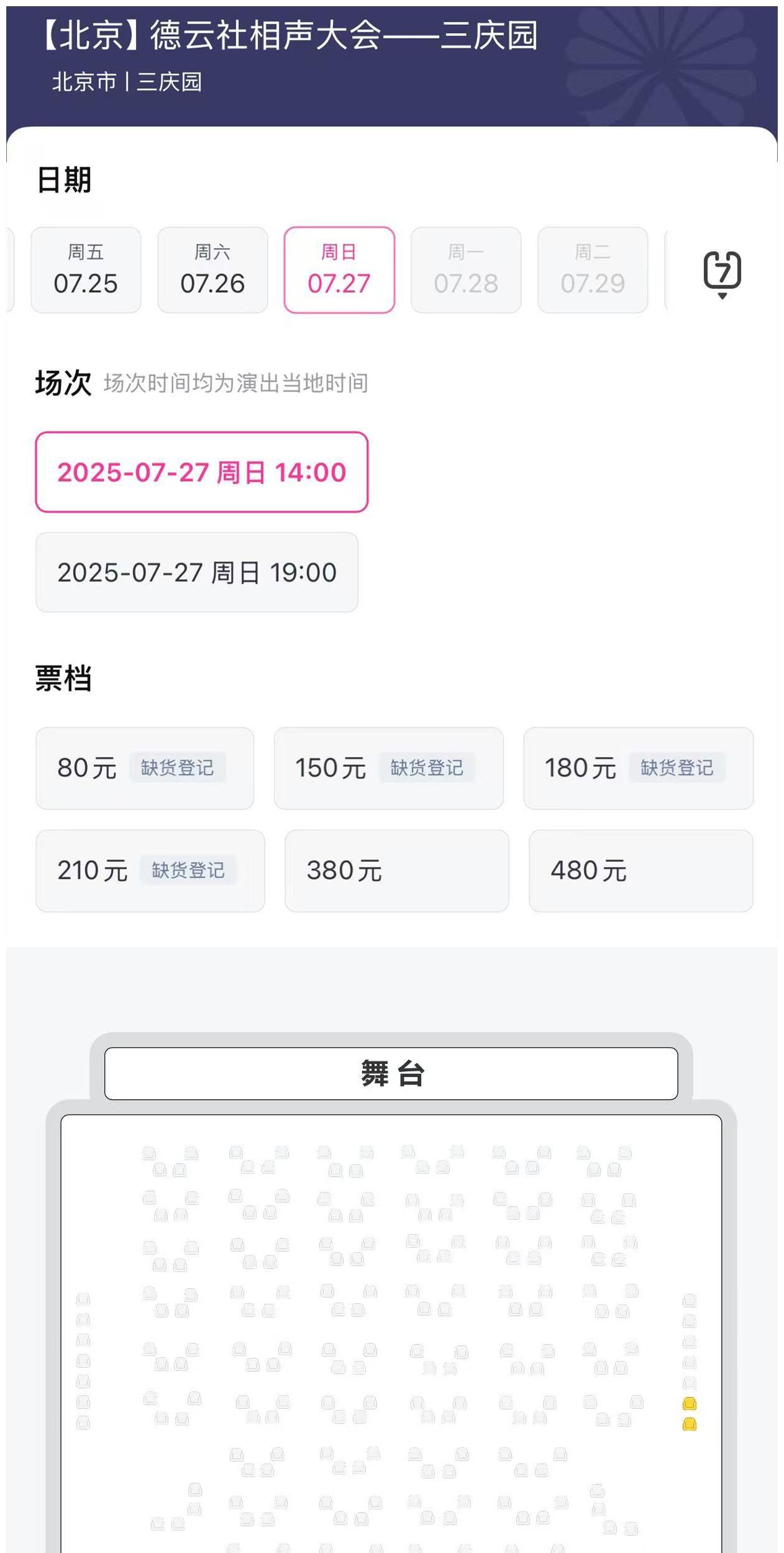Image resolution: width=784 pixels, height=1553 pixels.
Task: Register out-of-stock notice for 150元 tier
Action: [x=427, y=768]
